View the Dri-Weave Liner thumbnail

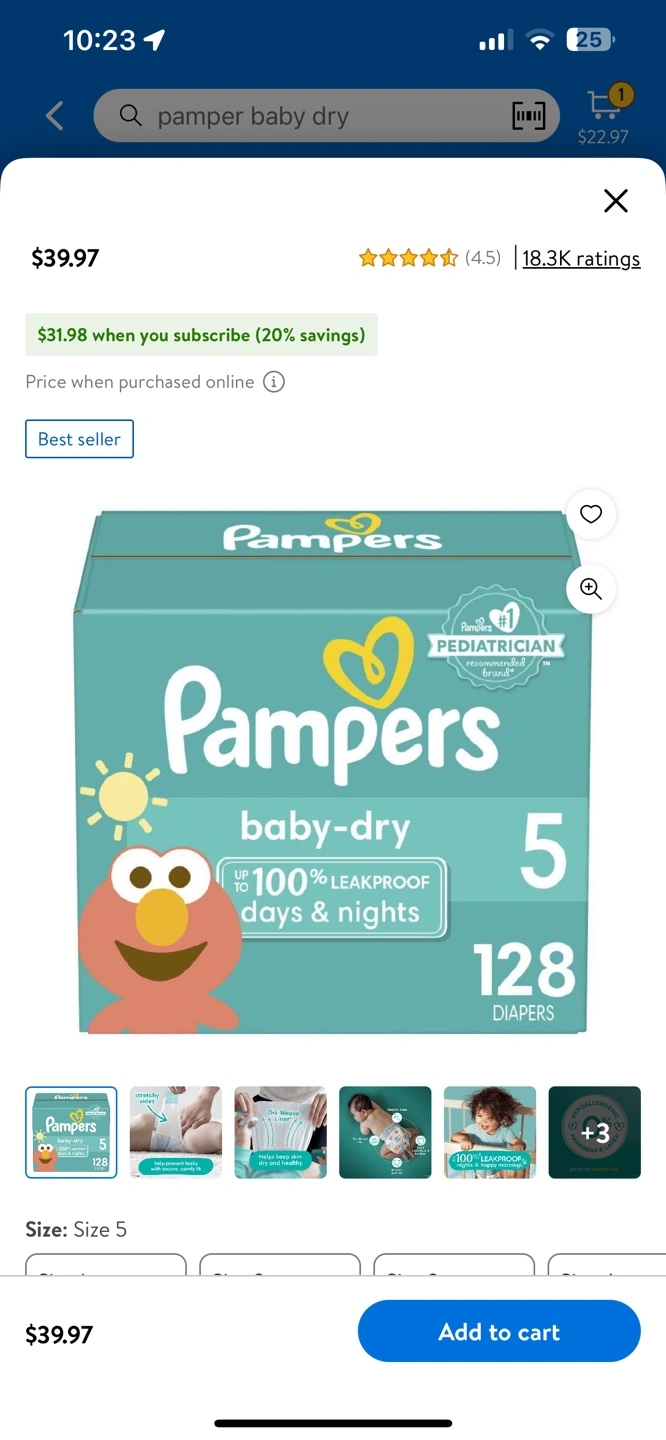[x=280, y=1132]
